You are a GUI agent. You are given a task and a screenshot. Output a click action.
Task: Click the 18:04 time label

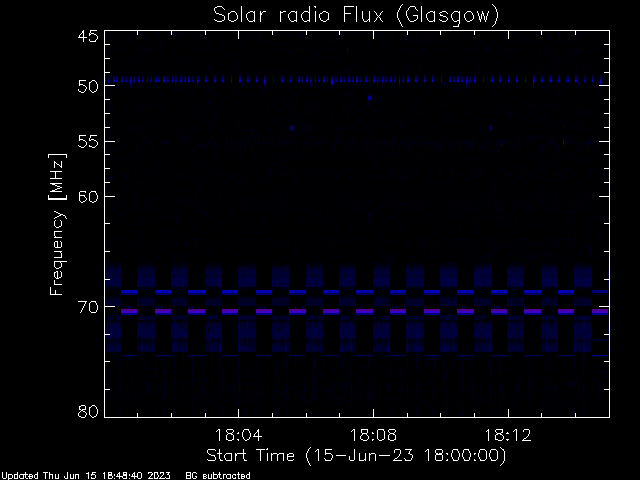coord(238,435)
